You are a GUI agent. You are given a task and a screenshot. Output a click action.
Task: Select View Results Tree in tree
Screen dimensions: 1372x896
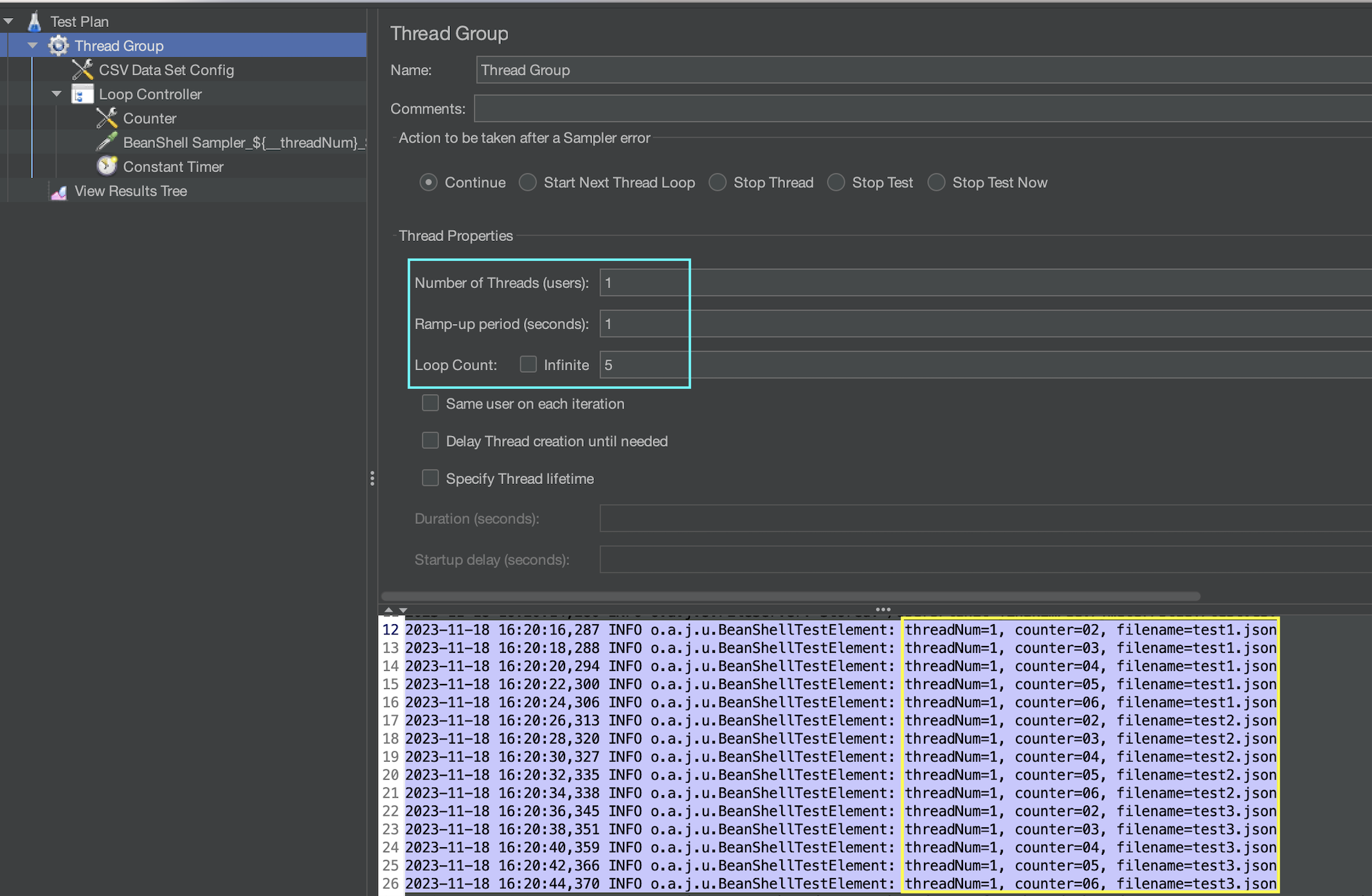[x=131, y=191]
